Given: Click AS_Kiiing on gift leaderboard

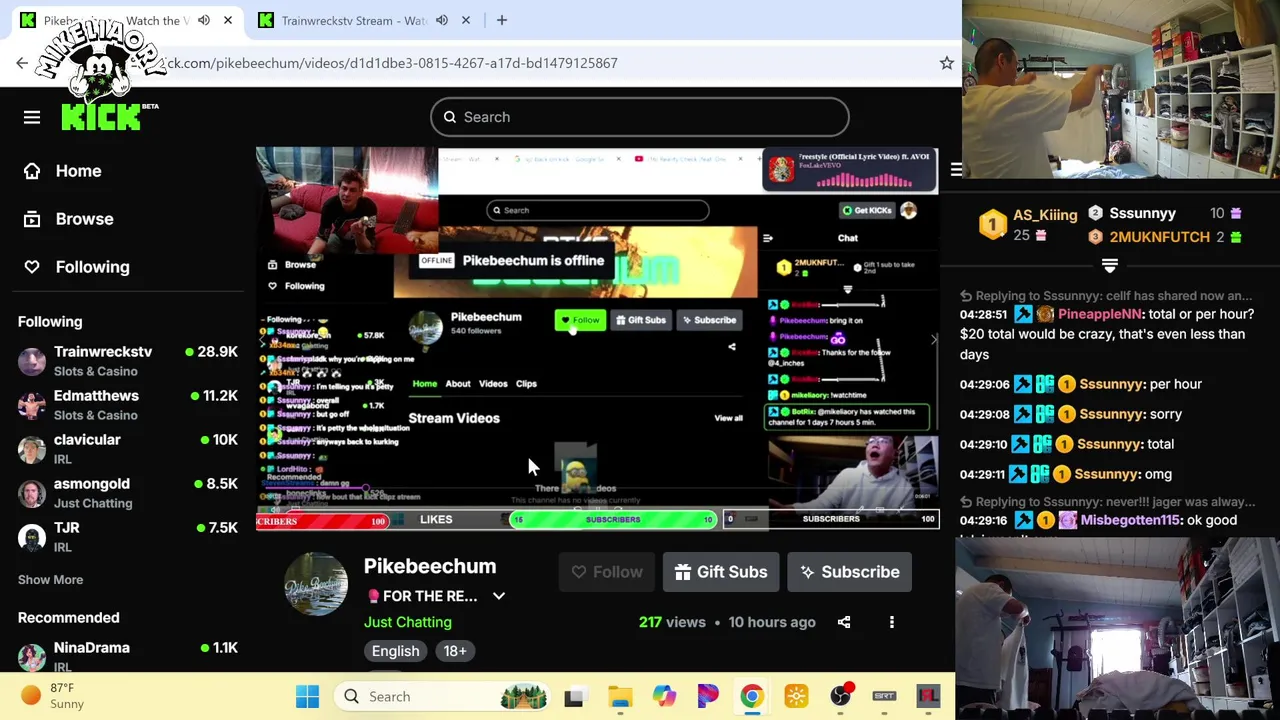Looking at the screenshot, I should (1045, 215).
